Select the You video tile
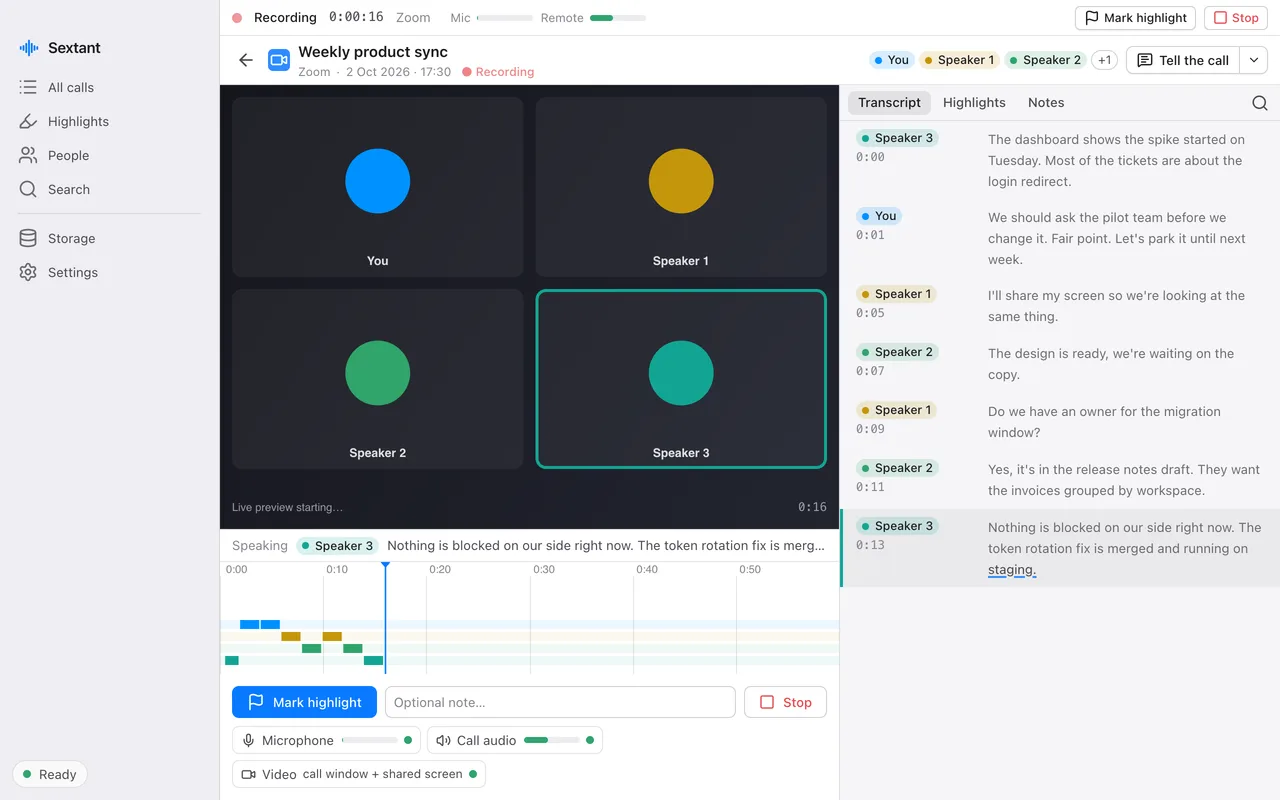Screen dimensions: 1280x800 point(378,187)
